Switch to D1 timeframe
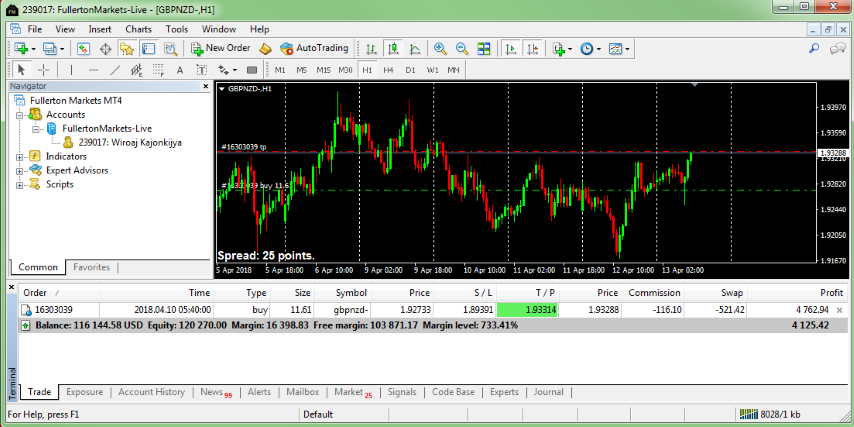 [x=410, y=70]
